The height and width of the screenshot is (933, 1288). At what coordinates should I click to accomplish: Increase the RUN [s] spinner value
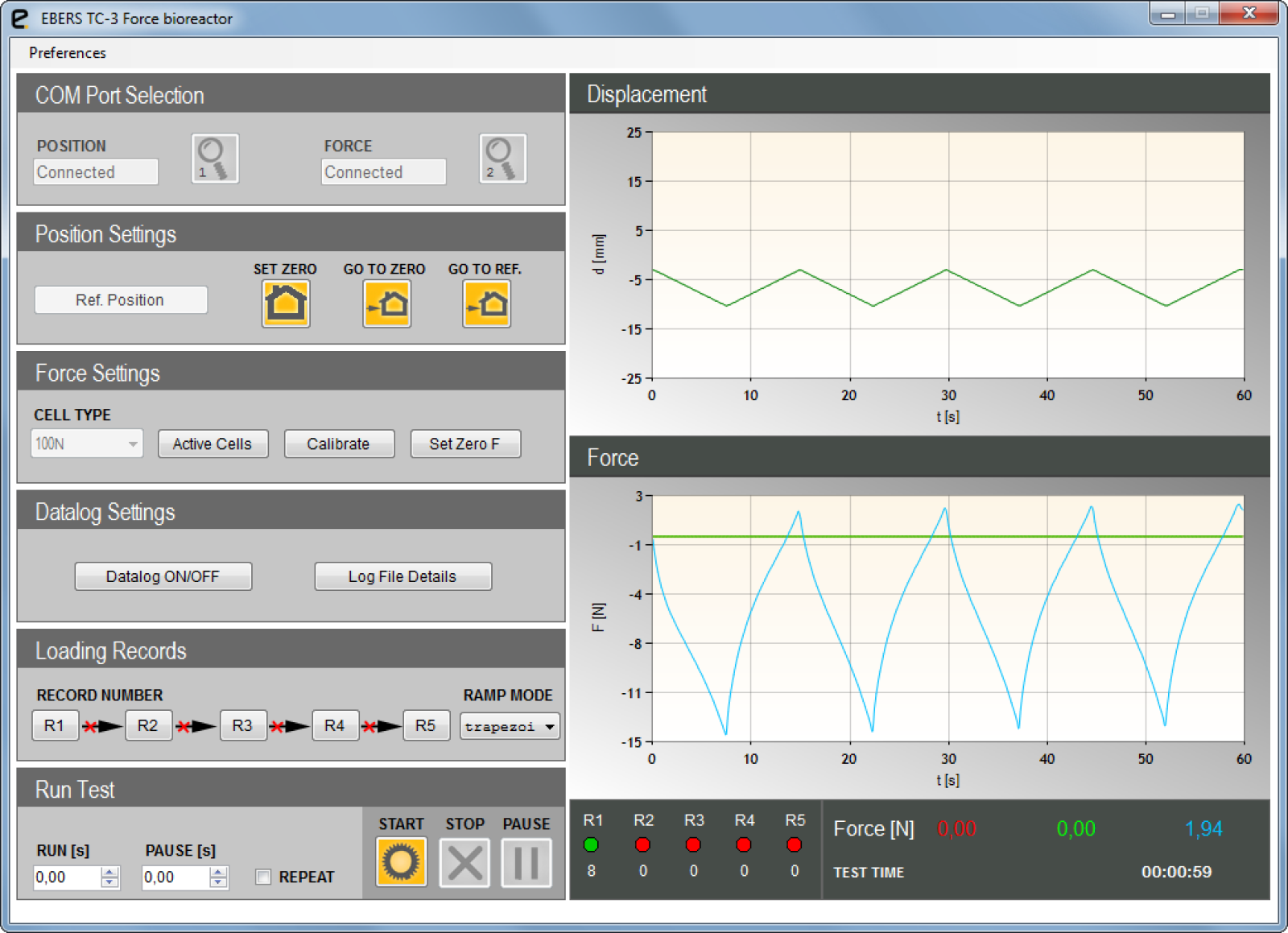(110, 872)
